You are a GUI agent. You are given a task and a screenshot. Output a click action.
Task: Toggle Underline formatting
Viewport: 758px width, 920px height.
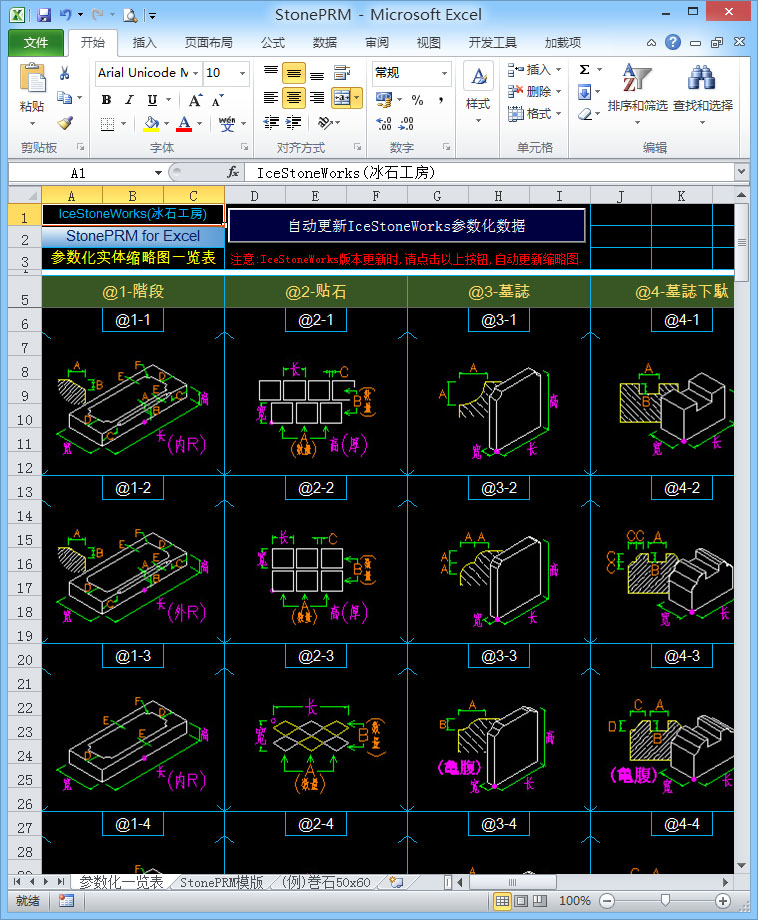tap(152, 100)
